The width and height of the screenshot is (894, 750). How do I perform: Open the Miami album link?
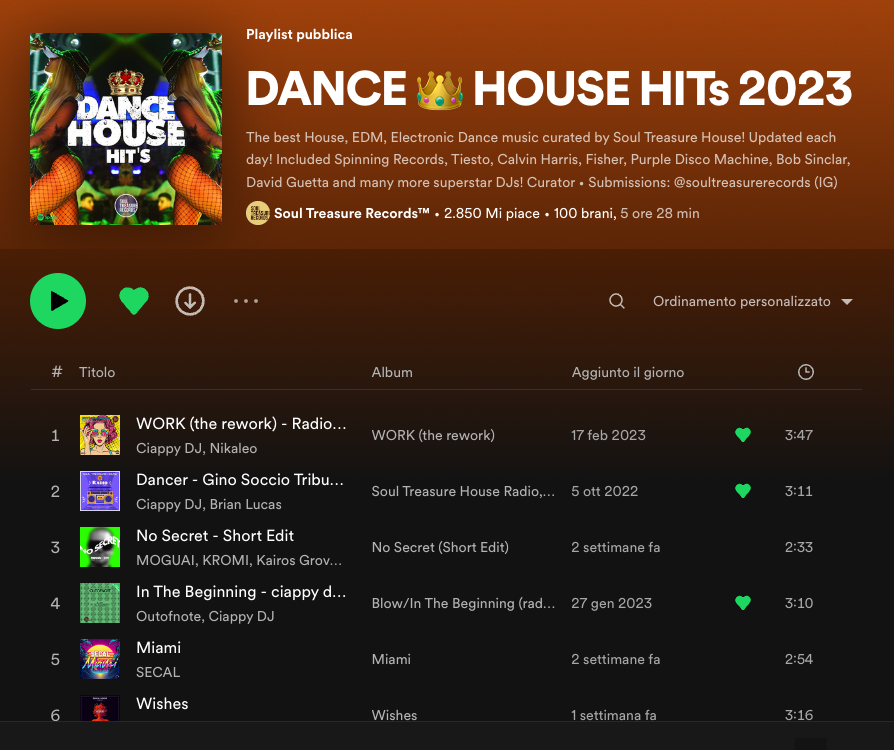(391, 659)
